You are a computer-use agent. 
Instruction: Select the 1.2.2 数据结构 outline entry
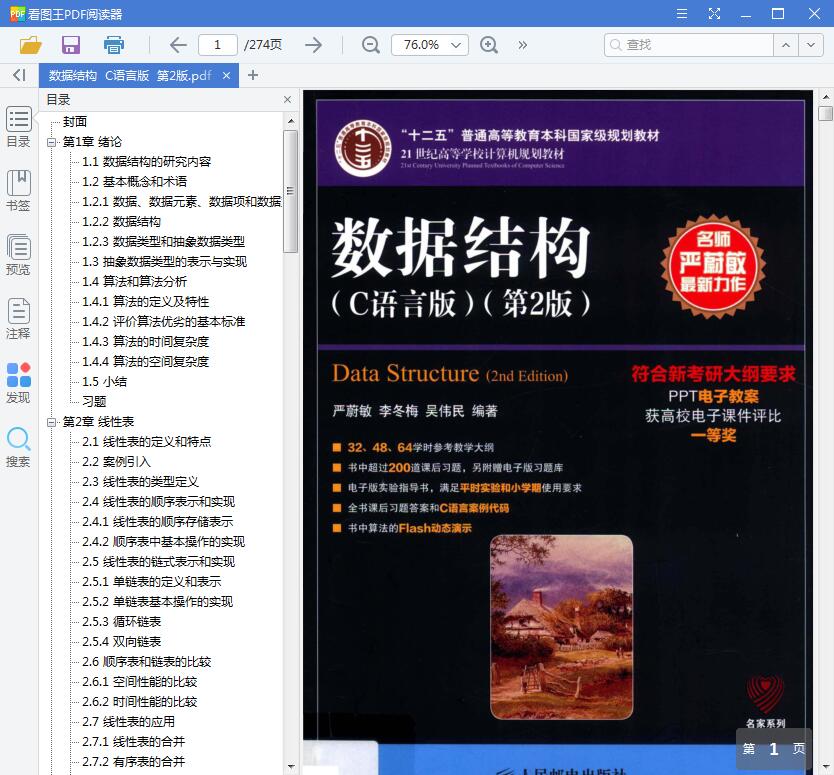(121, 222)
